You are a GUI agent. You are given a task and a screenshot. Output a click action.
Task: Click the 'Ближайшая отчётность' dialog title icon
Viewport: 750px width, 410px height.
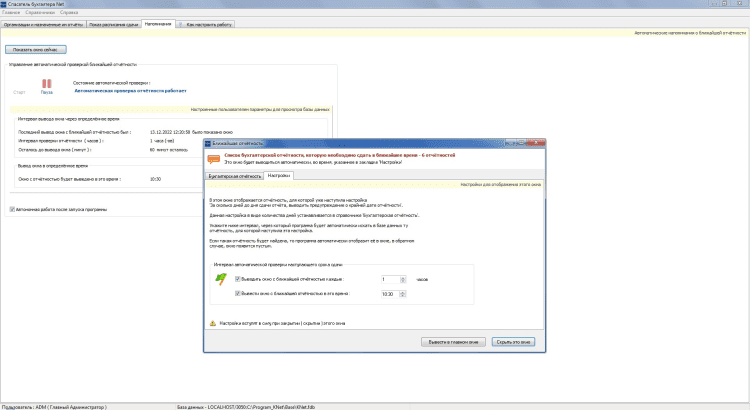click(209, 144)
